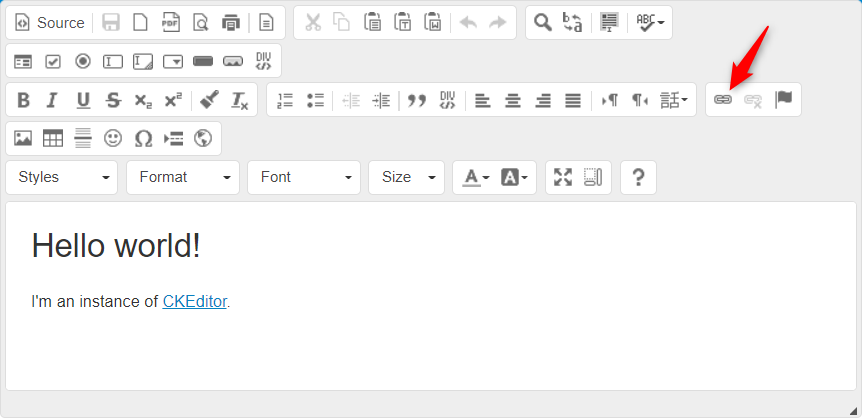Toggle Bold formatting
The width and height of the screenshot is (862, 418).
click(x=23, y=100)
